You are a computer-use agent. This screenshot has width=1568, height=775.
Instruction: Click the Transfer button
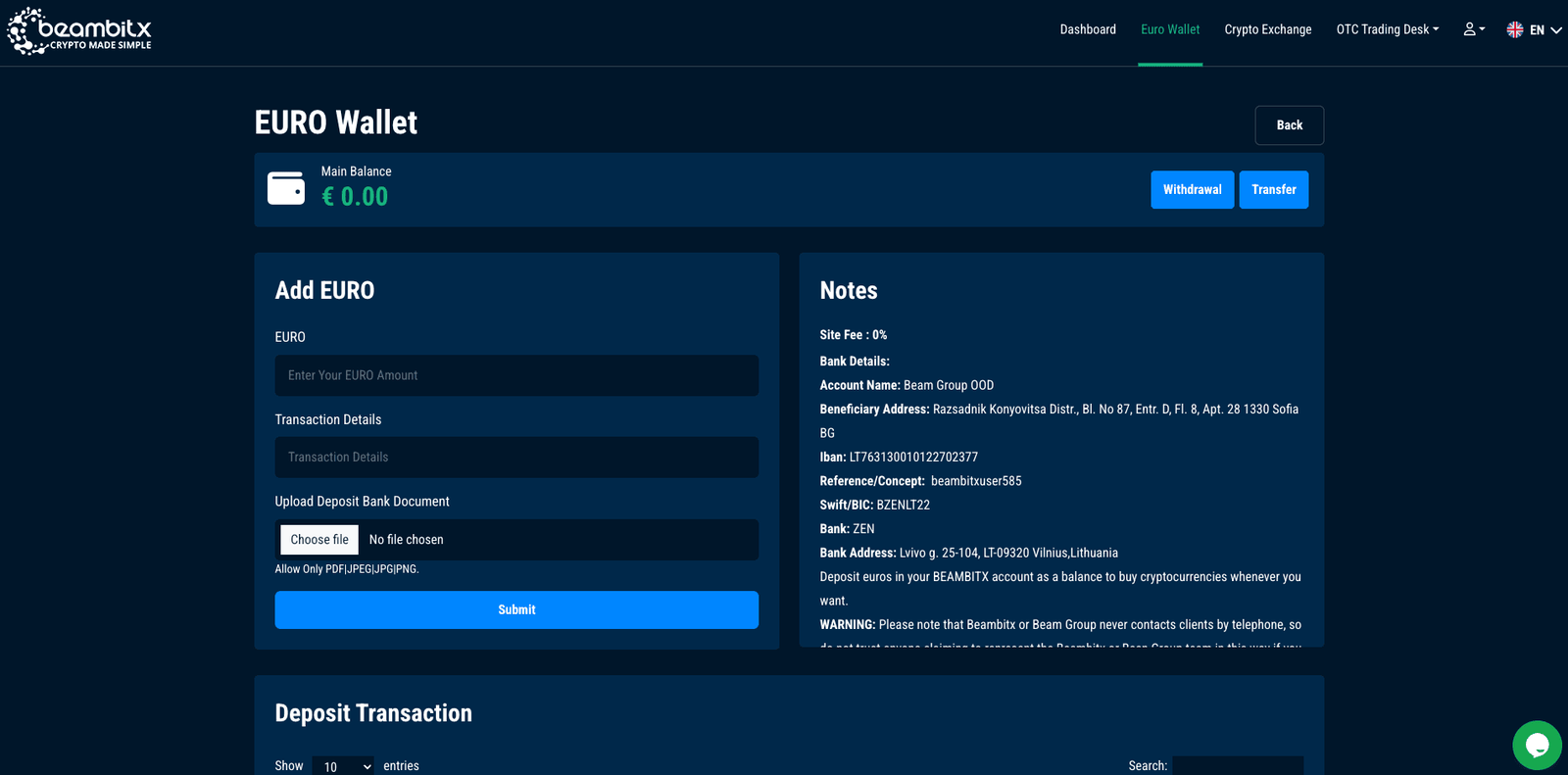point(1274,190)
